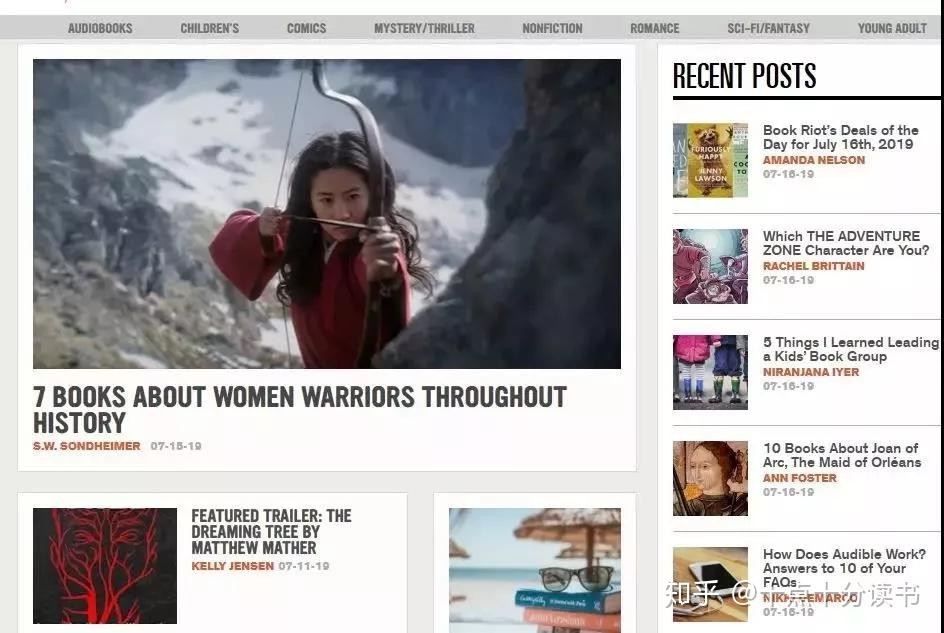Screen dimensions: 944x633
Task: Select the Nonfiction menu item
Action: [552, 28]
